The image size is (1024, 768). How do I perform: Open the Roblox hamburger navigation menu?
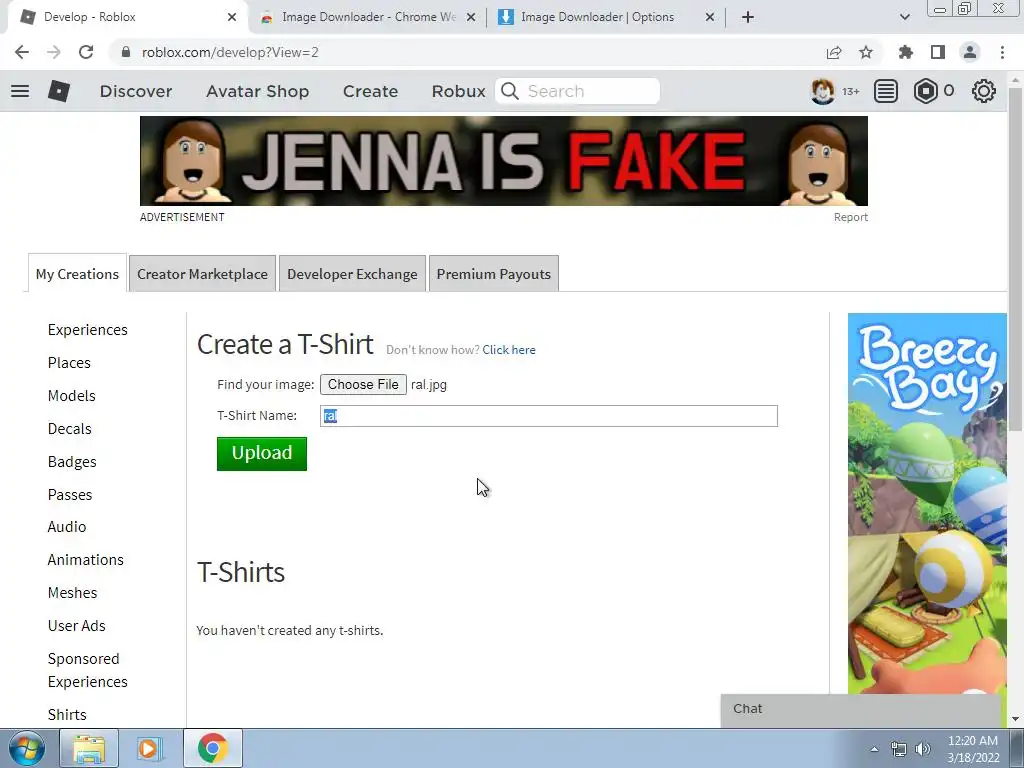[20, 91]
